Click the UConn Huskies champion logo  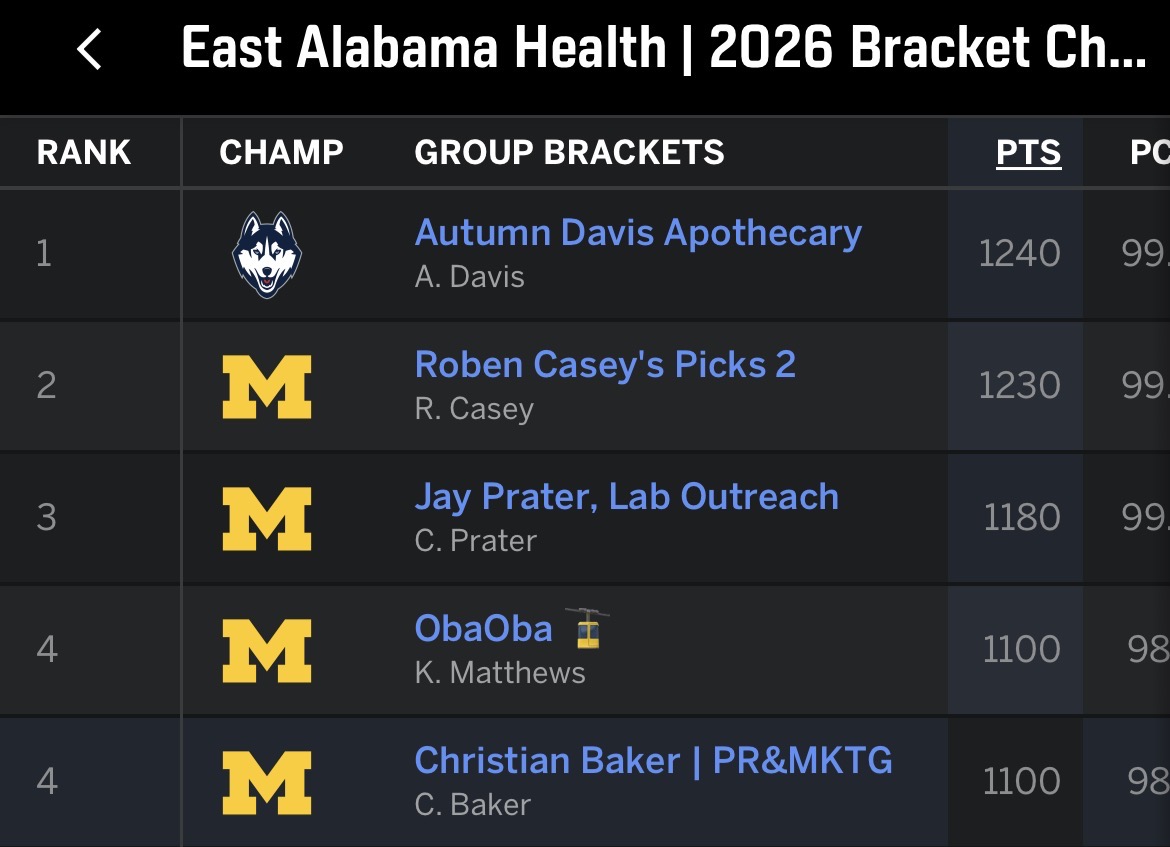(266, 254)
